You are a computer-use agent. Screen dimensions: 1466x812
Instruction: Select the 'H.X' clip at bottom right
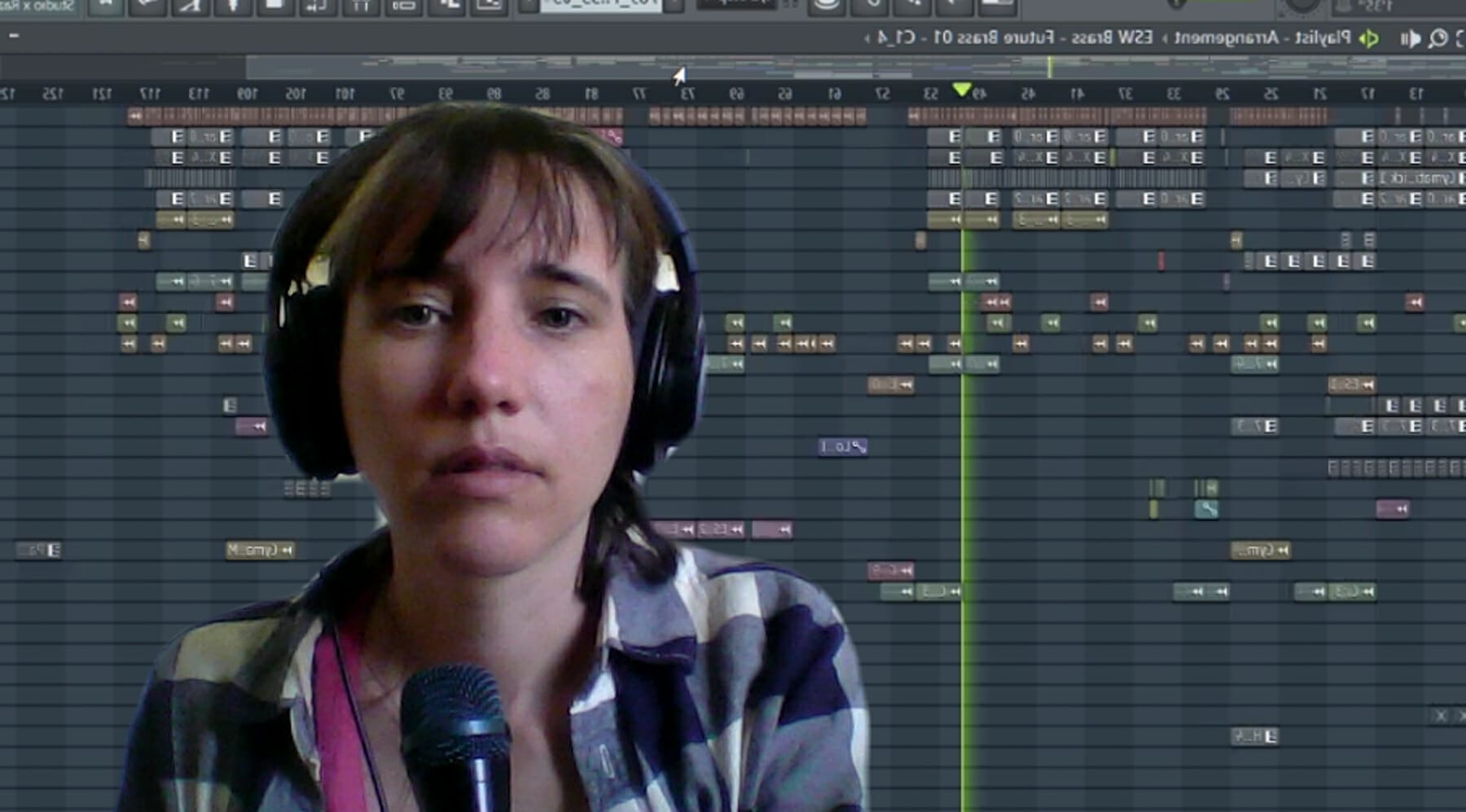pos(1254,736)
